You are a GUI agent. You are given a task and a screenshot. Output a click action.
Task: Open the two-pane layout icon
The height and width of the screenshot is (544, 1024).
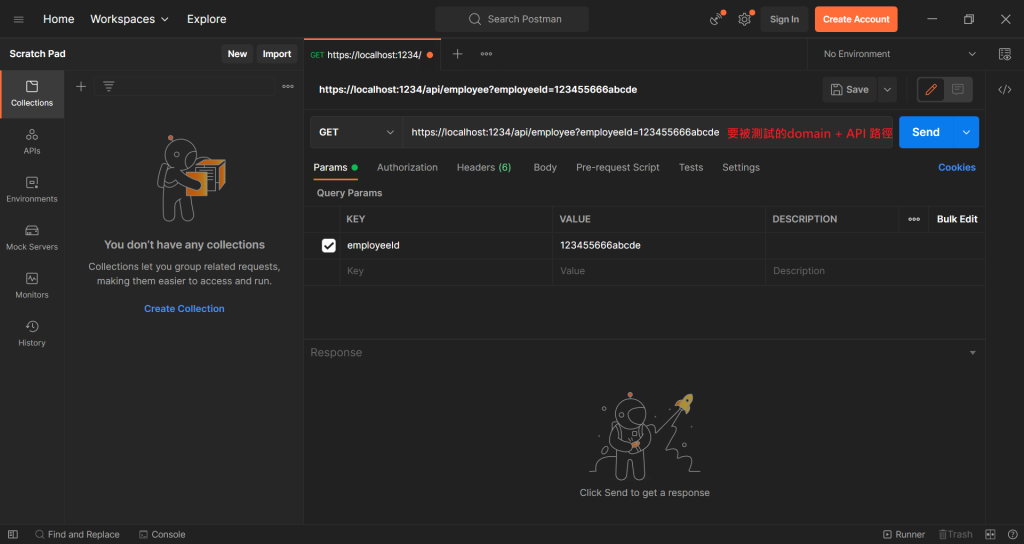click(x=990, y=534)
